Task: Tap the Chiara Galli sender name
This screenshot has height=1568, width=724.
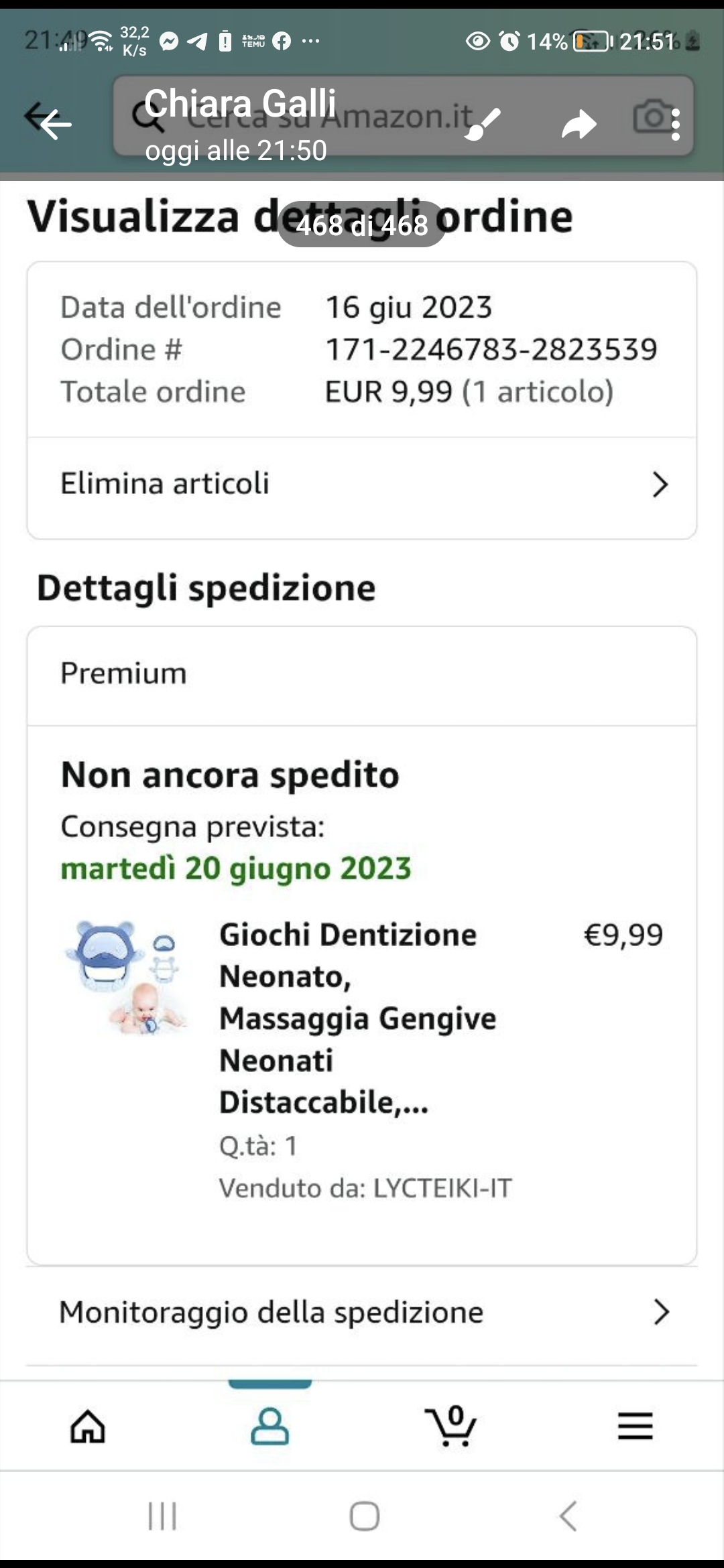Action: [x=240, y=104]
